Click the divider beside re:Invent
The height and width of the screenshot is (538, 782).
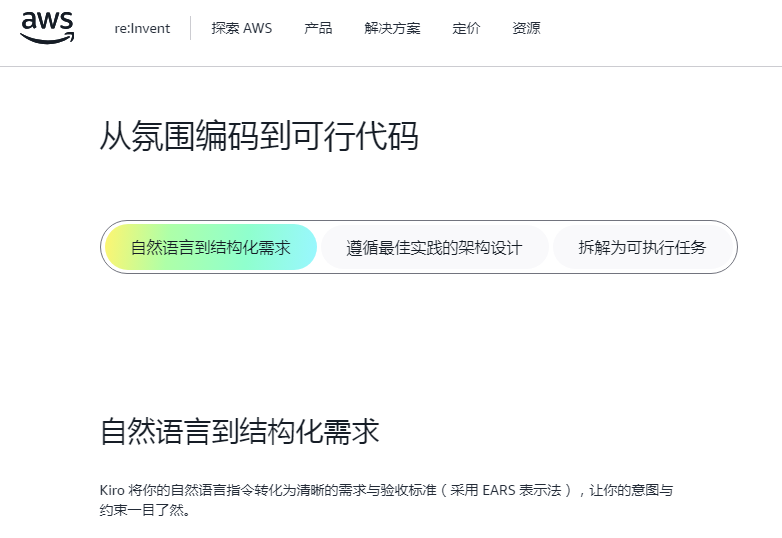[190, 28]
